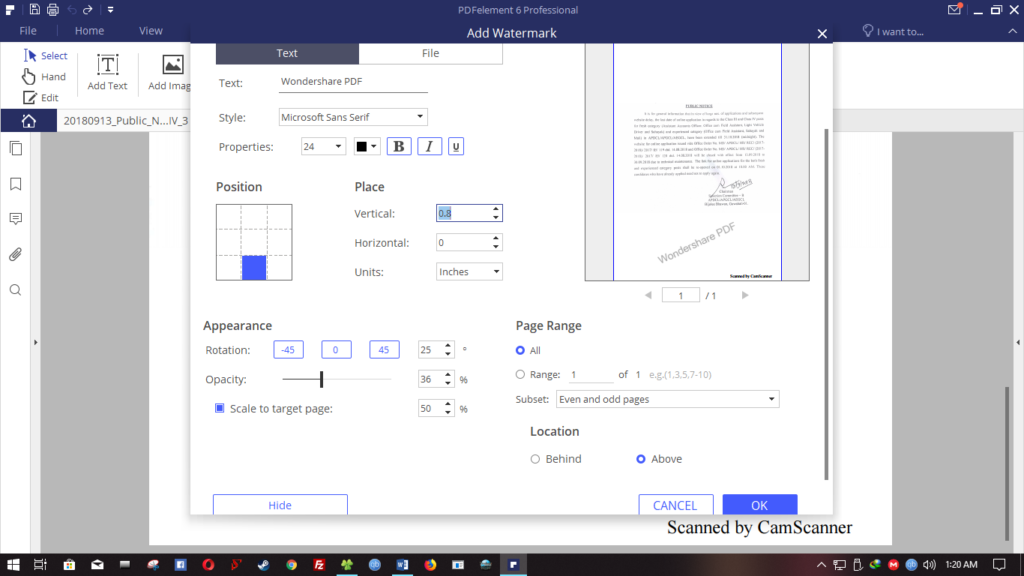
Task: Click the Save icon in title bar
Action: 35,10
